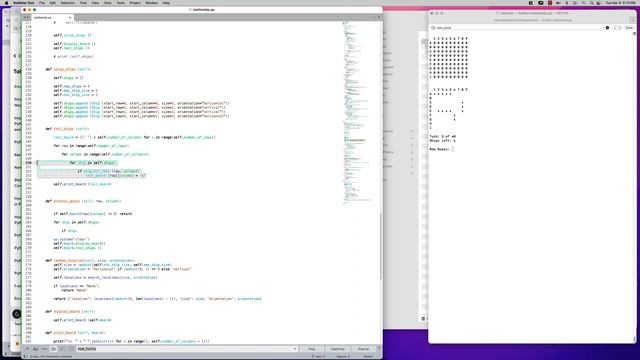The width and height of the screenshot is (640, 360).
Task: Click the Python syntax selector in status bar
Action: [x=368, y=356]
